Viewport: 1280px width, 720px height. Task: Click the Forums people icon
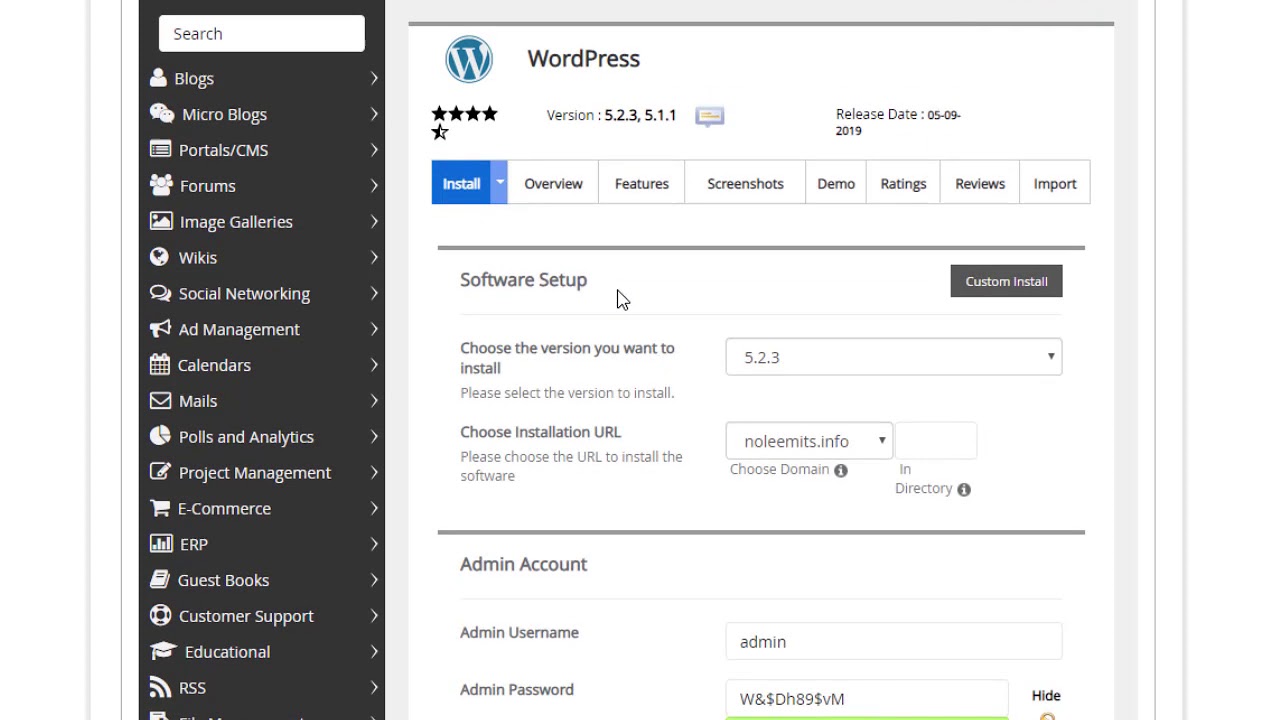pyautogui.click(x=161, y=185)
